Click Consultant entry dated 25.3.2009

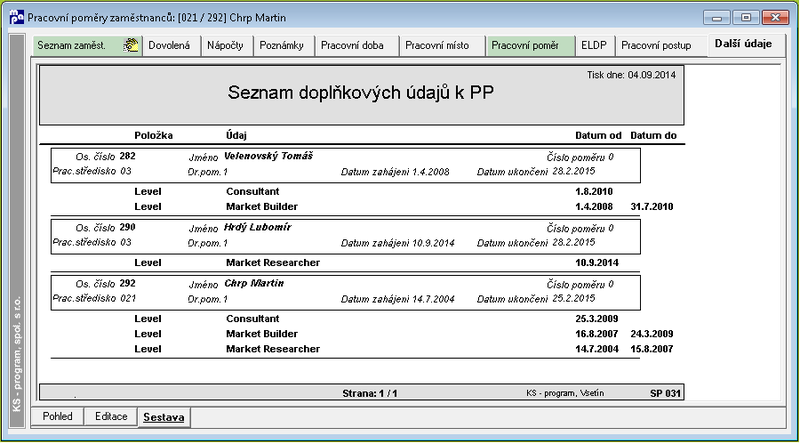coord(253,319)
